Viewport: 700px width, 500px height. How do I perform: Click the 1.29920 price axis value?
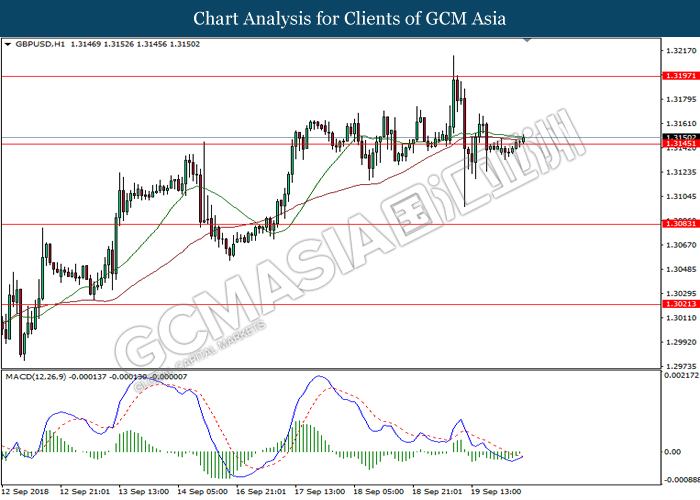(x=681, y=342)
